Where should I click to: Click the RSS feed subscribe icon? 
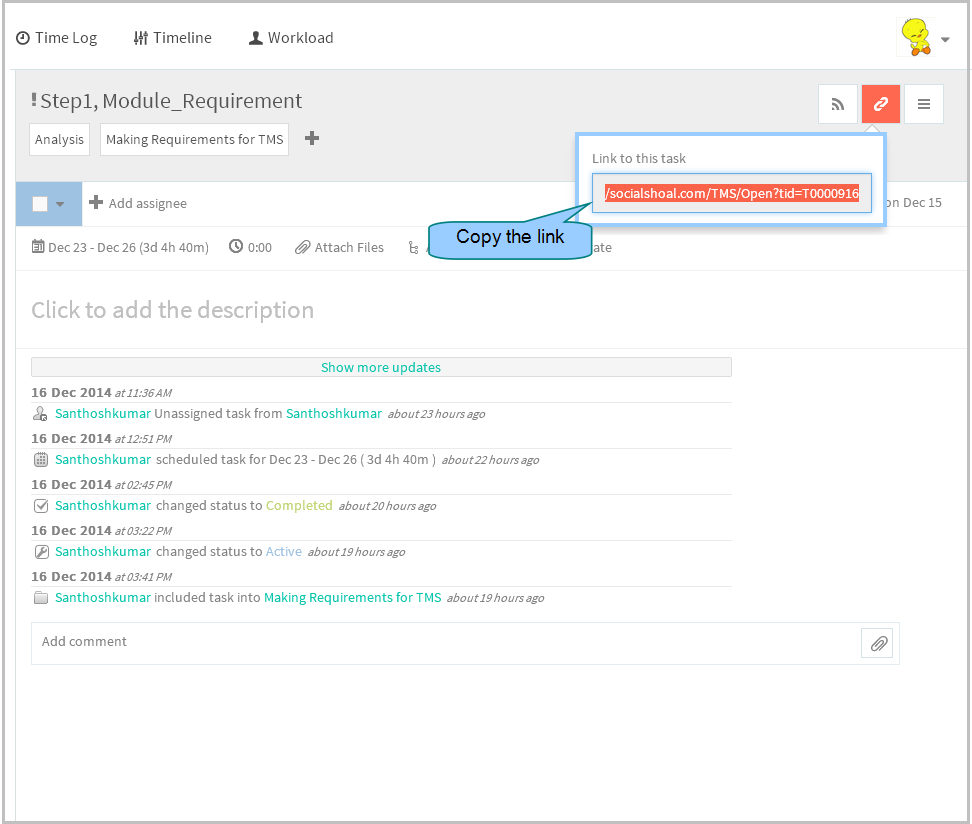tap(837, 104)
